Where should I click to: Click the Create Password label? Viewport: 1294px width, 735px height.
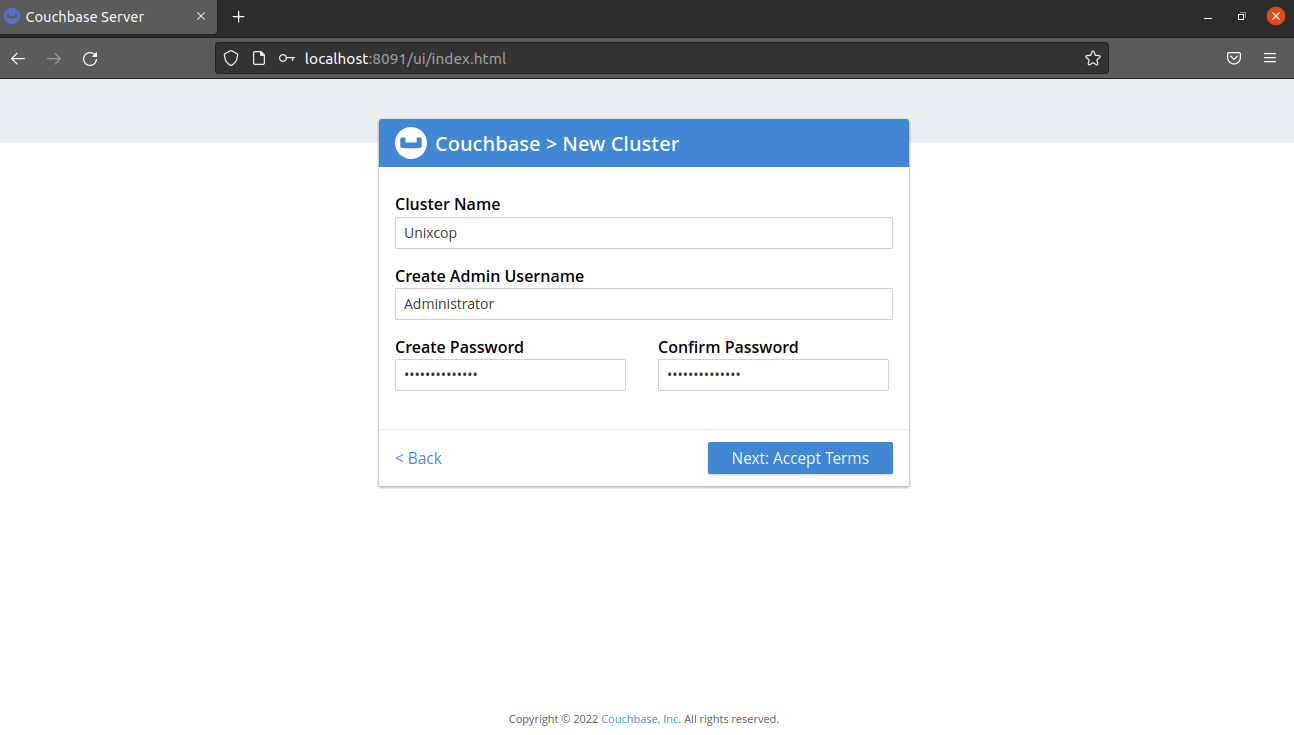click(459, 347)
